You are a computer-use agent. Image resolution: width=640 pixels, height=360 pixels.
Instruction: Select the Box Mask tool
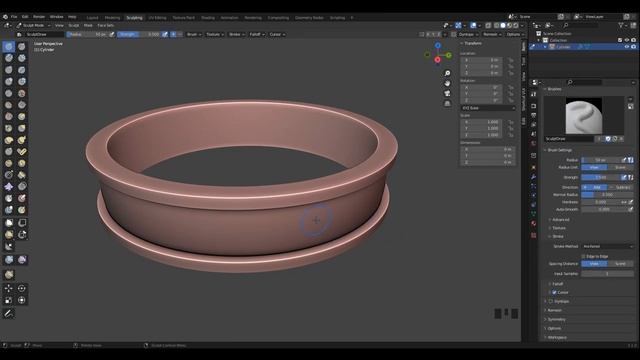pyautogui.click(x=9, y=223)
